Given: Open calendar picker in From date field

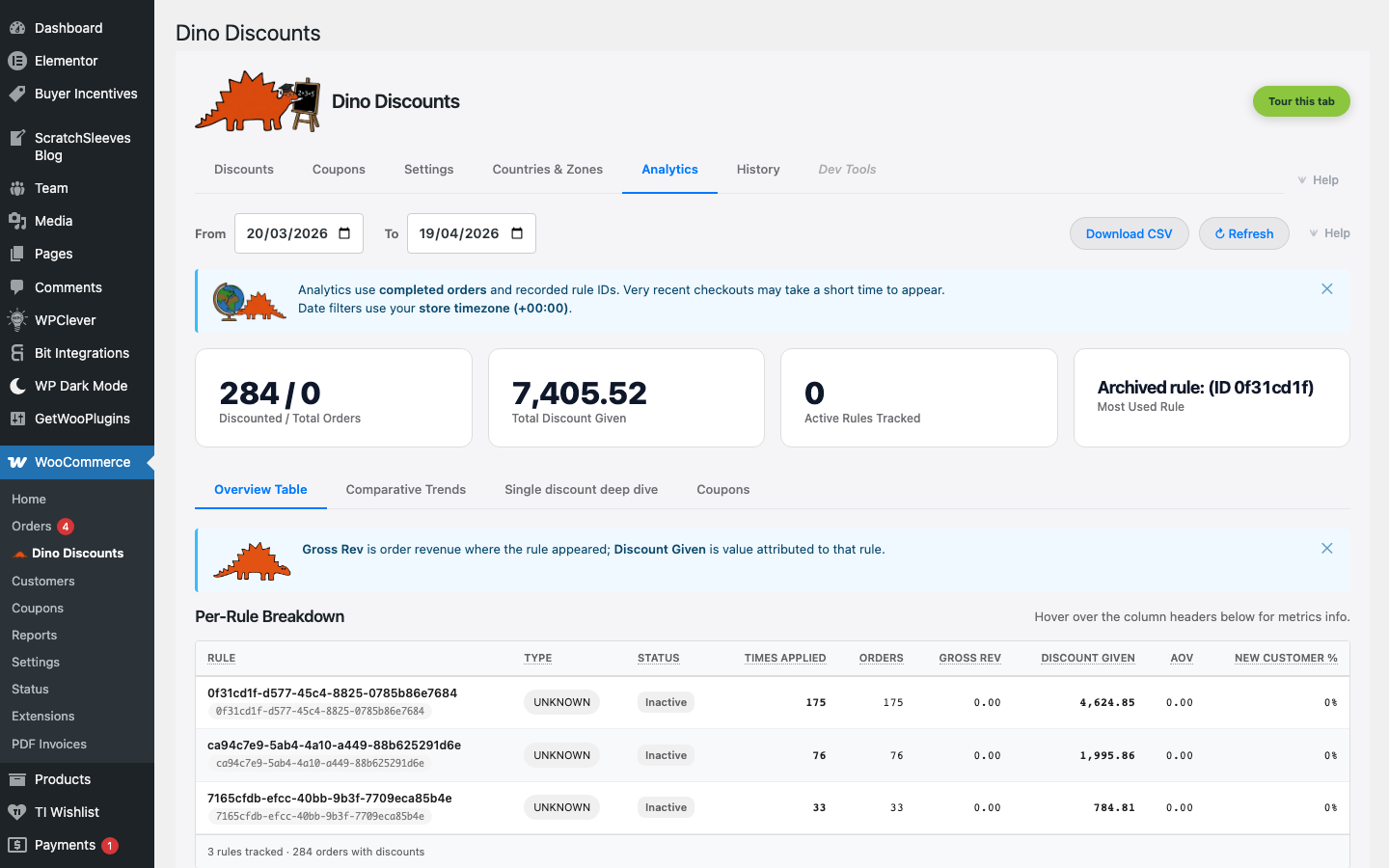Looking at the screenshot, I should (344, 233).
